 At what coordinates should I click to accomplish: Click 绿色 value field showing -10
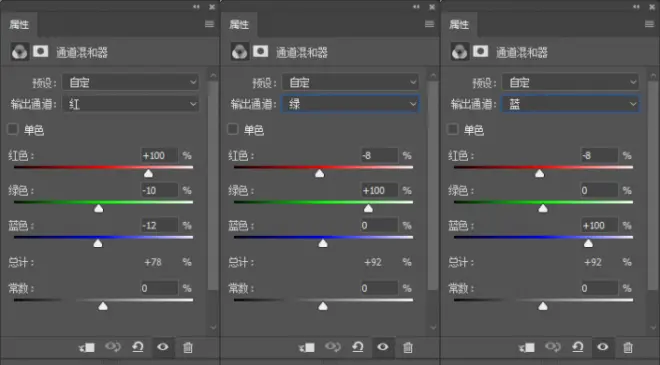tap(159, 190)
